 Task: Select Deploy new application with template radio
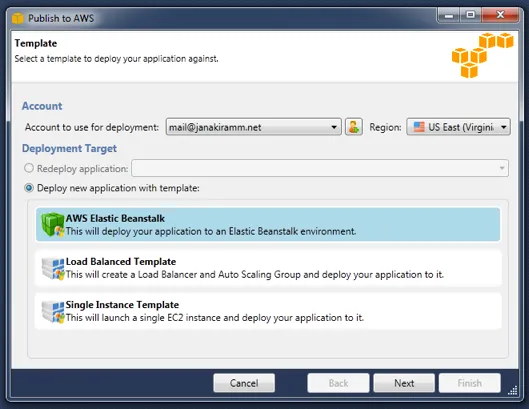[x=29, y=188]
